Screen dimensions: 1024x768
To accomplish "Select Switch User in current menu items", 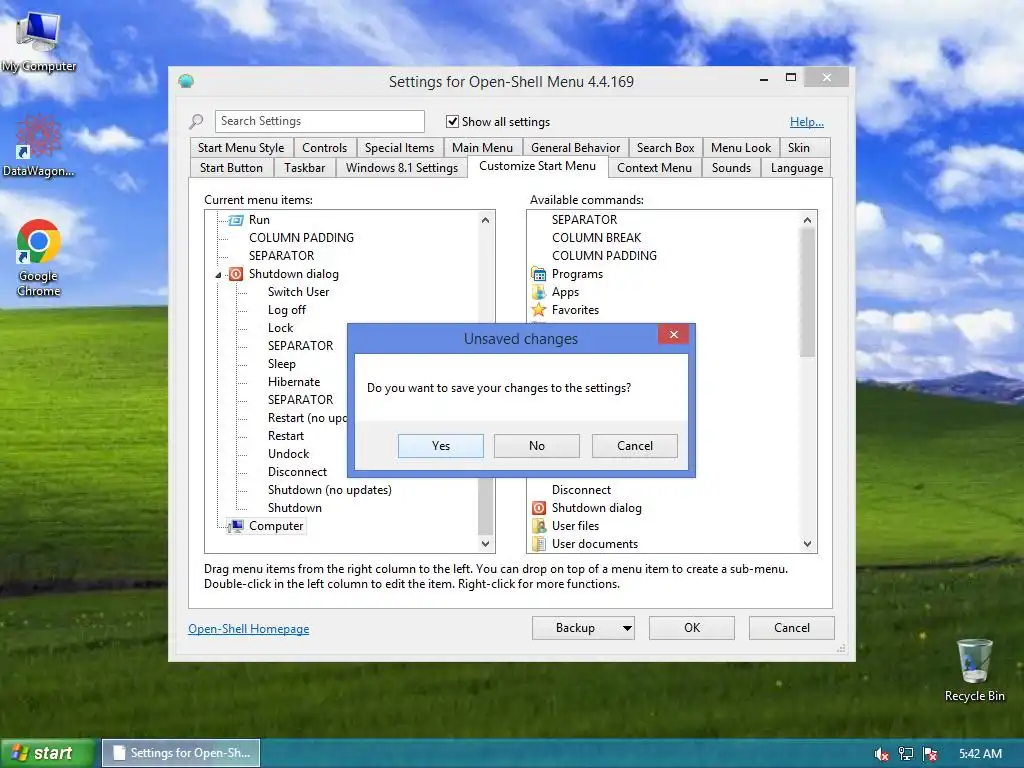I will (298, 292).
